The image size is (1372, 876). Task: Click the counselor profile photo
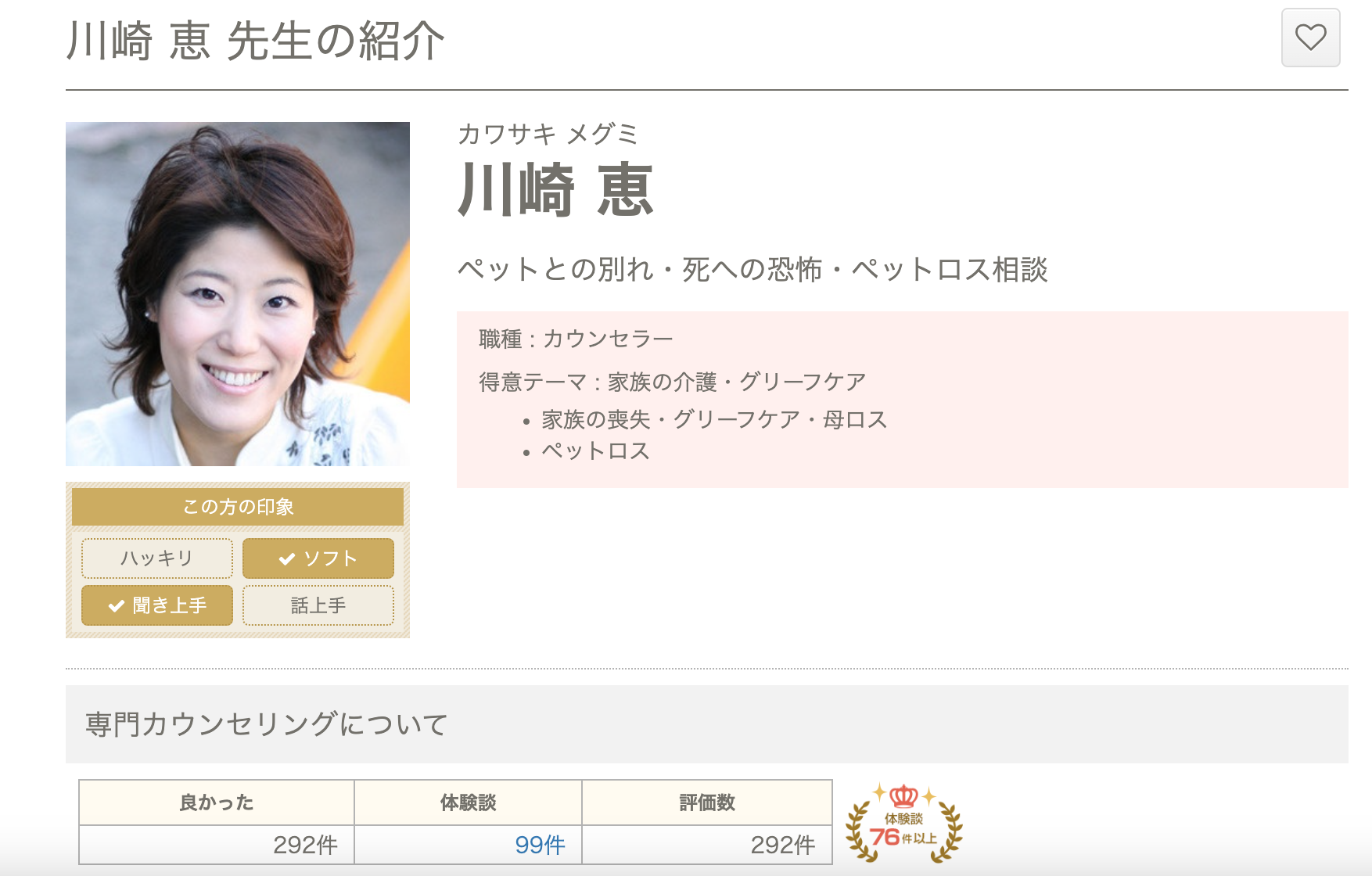(x=238, y=294)
